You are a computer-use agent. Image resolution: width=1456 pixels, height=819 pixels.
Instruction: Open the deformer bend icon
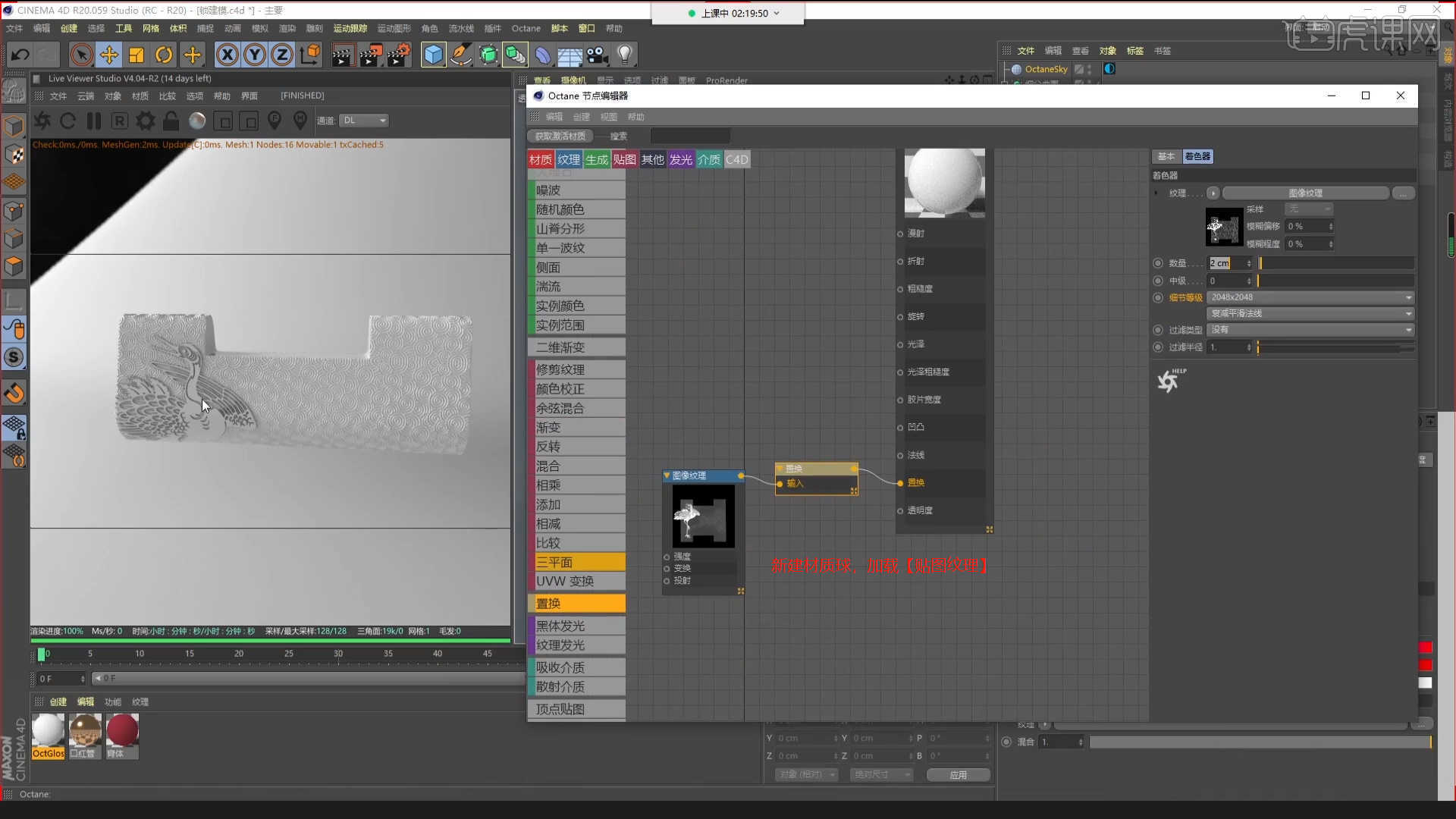(543, 55)
